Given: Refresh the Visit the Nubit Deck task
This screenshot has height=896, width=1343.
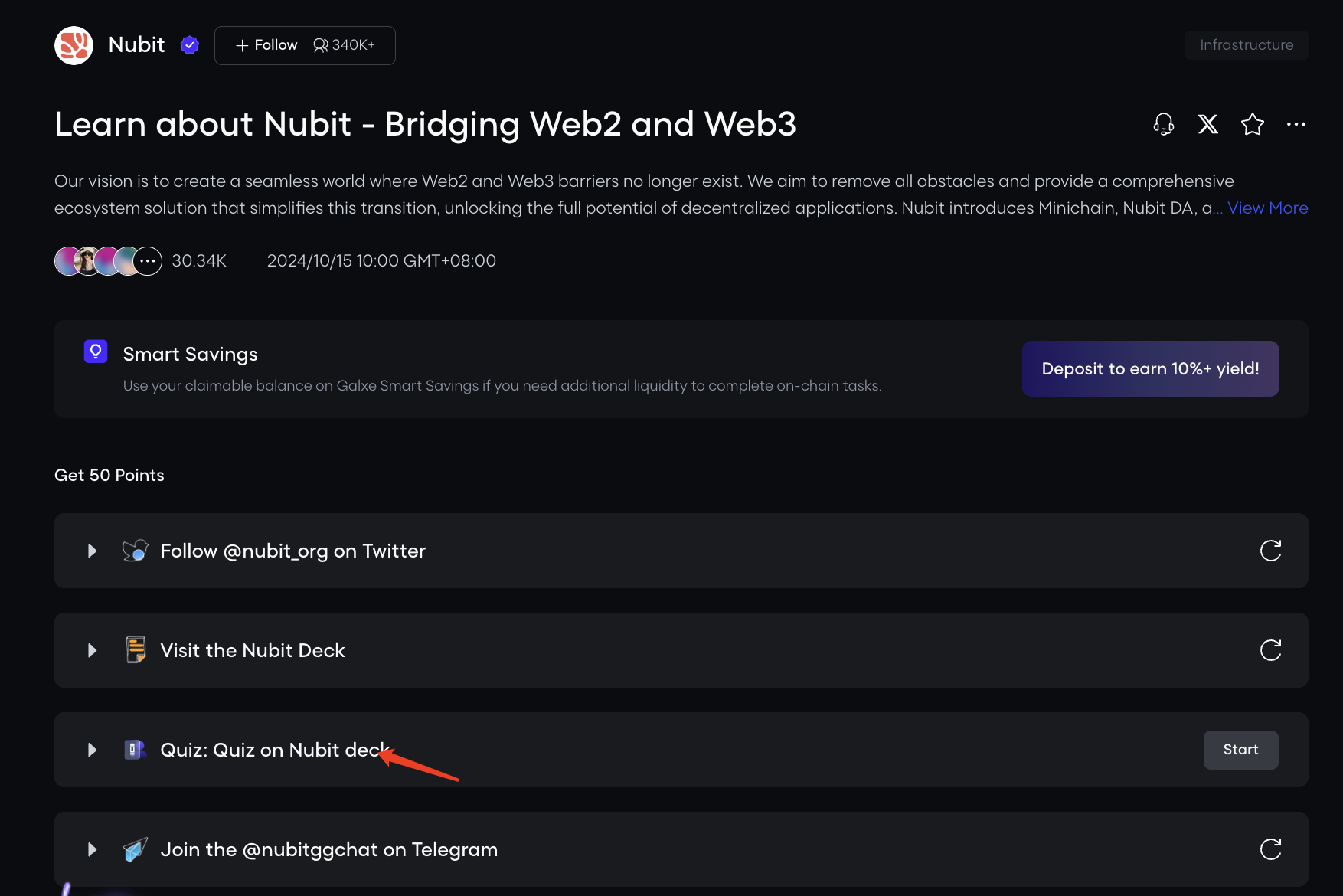Looking at the screenshot, I should (1270, 650).
